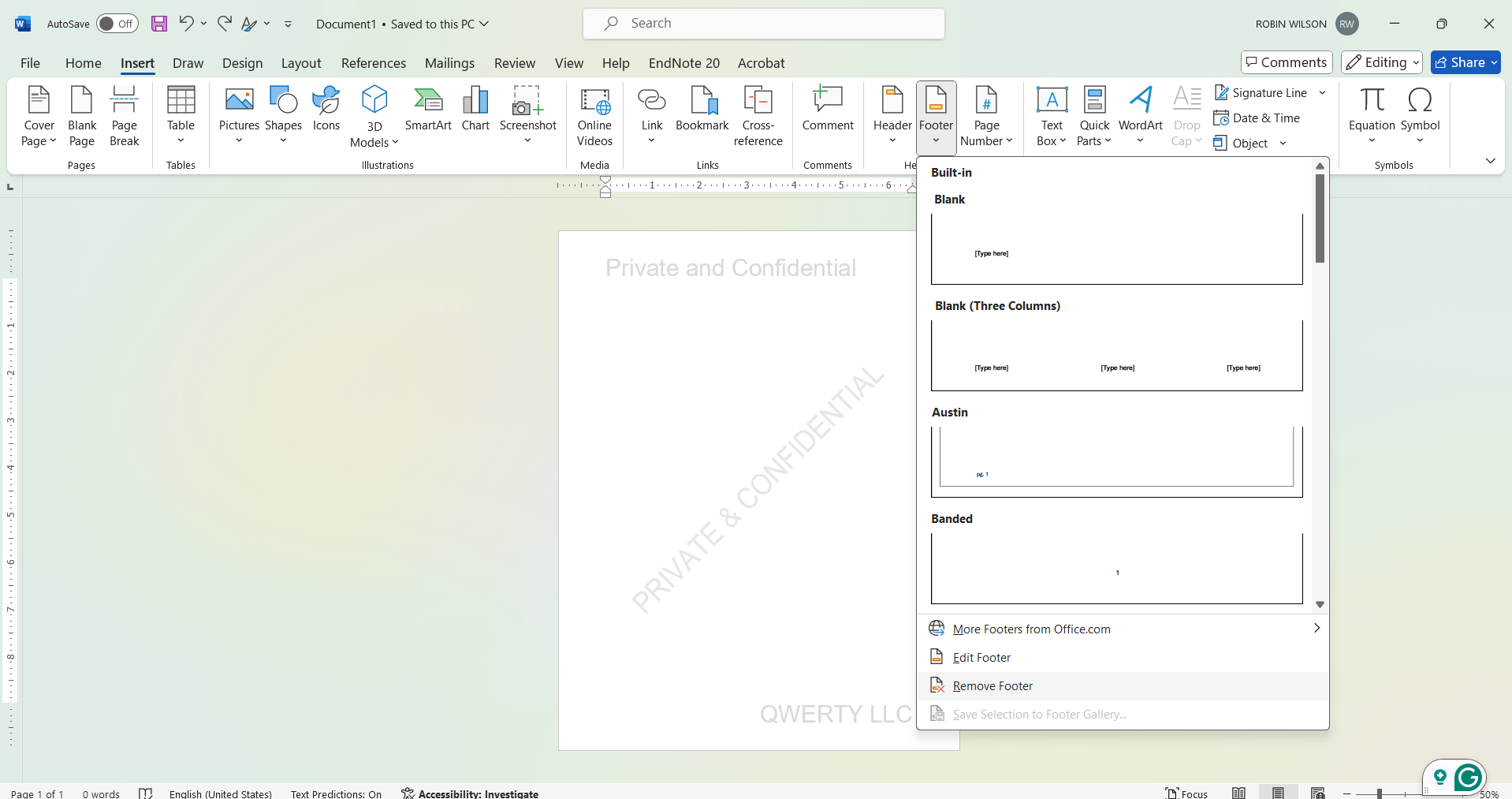This screenshot has height=799, width=1512.
Task: Toggle AutoSave off switch
Action: click(x=117, y=24)
